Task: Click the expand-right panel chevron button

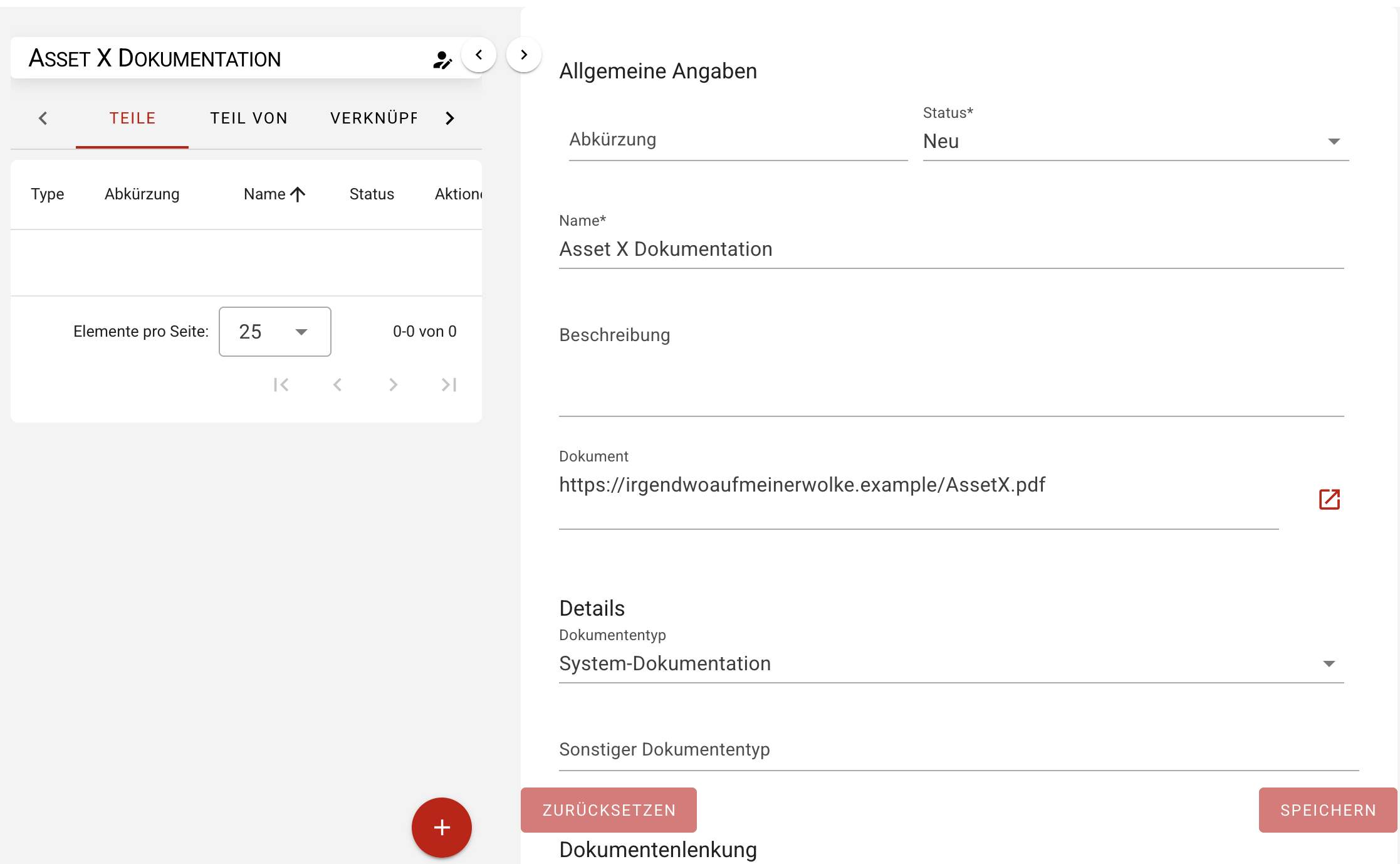Action: pos(524,55)
